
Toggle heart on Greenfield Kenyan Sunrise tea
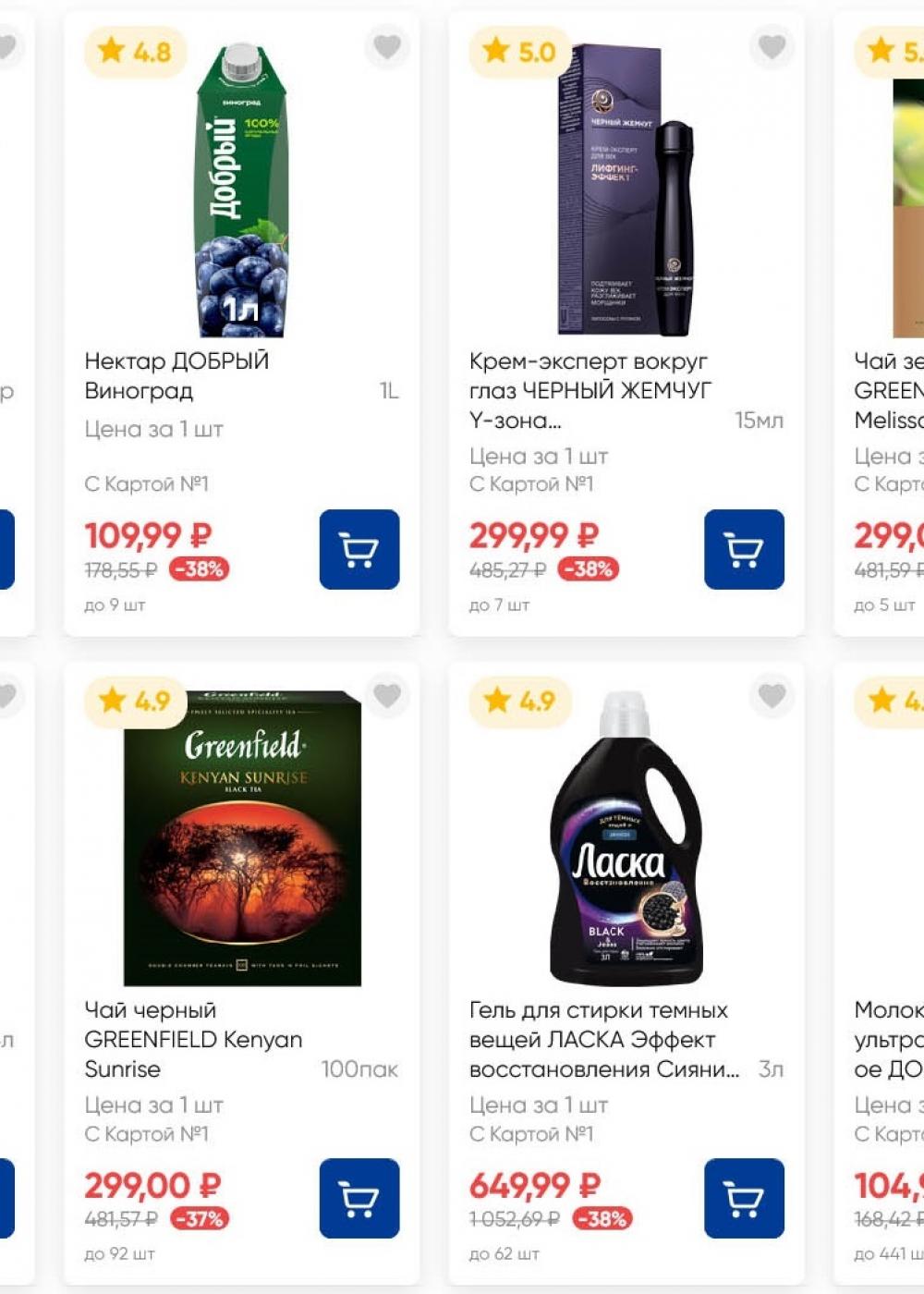pyautogui.click(x=387, y=695)
